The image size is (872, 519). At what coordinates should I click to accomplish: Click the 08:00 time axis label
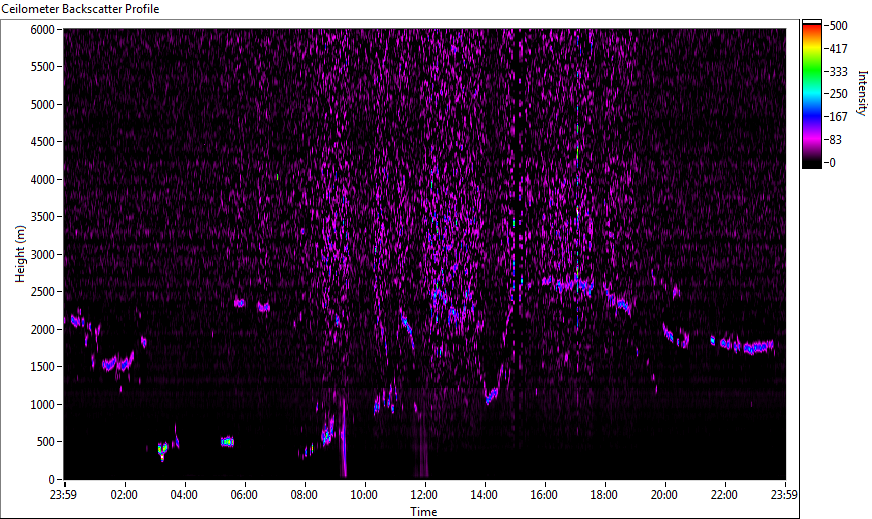click(304, 495)
